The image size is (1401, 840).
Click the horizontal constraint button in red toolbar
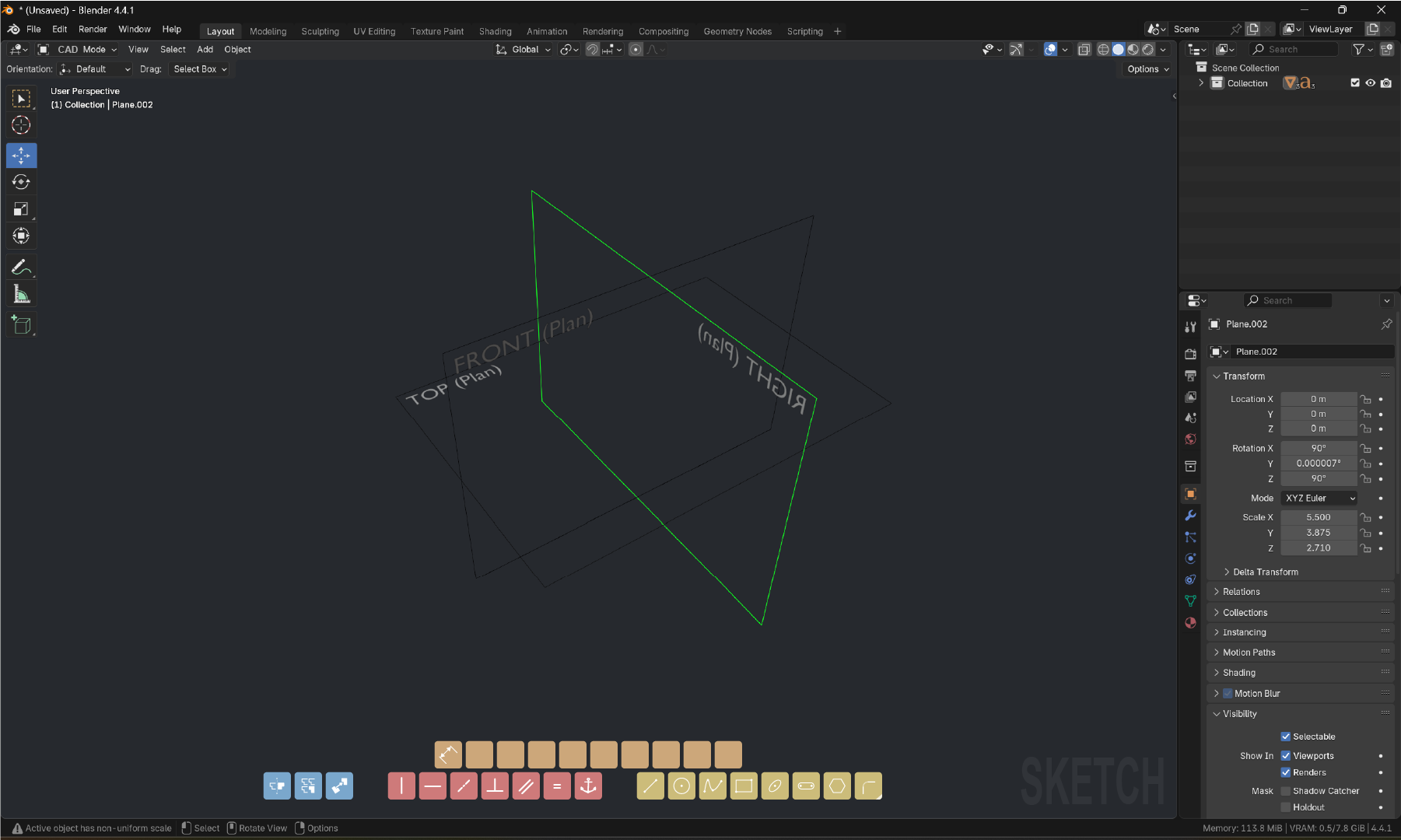point(433,786)
